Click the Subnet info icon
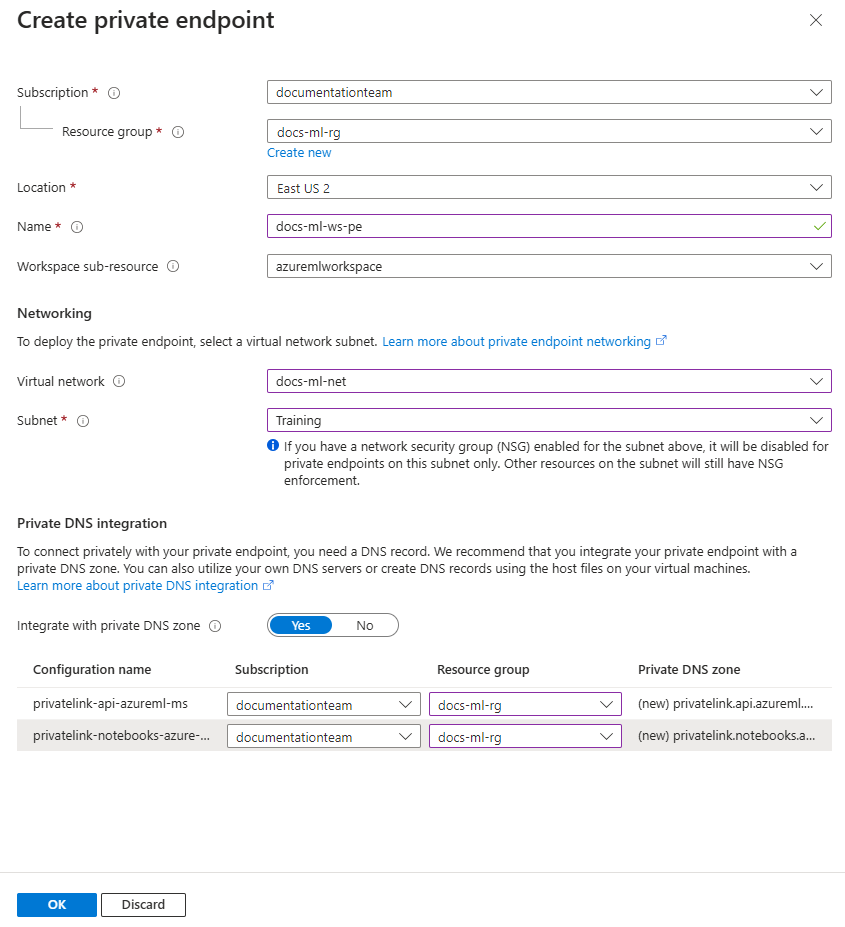Viewport: 845px width, 927px height. pos(81,420)
